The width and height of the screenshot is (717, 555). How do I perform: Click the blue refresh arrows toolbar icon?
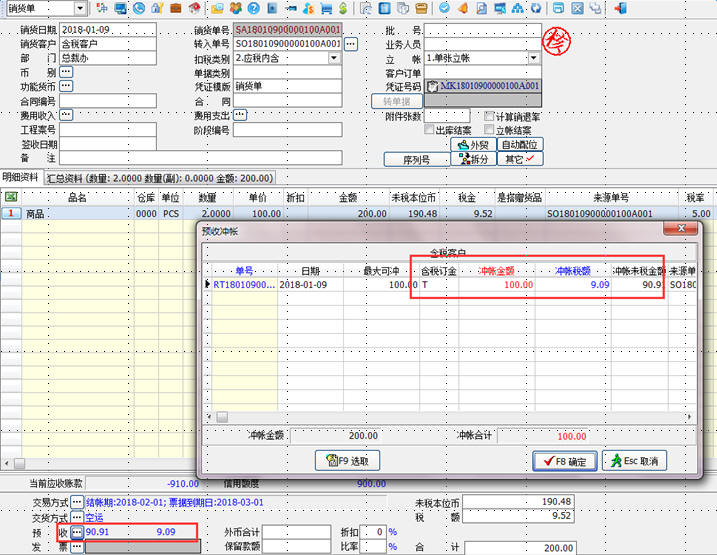click(x=536, y=8)
